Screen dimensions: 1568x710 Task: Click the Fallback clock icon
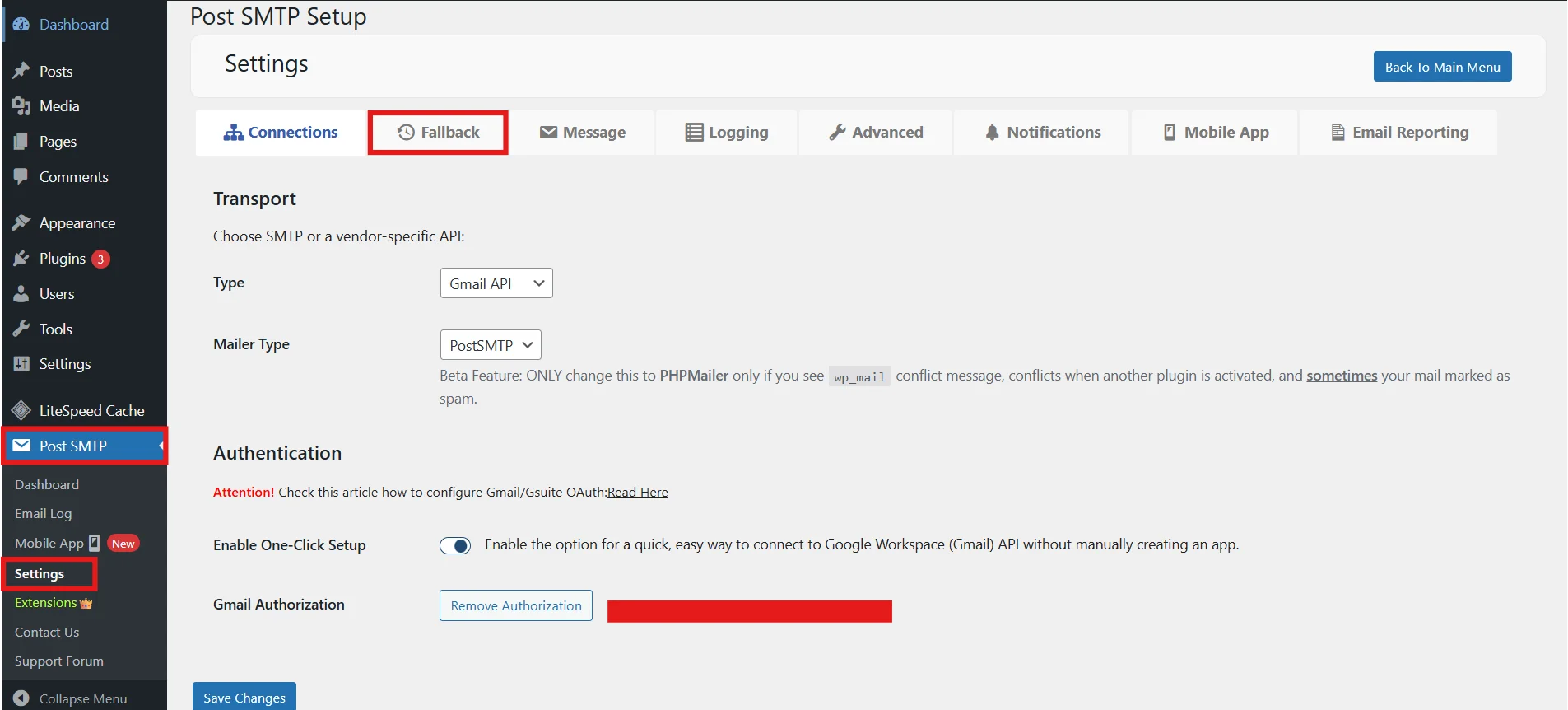click(x=406, y=133)
